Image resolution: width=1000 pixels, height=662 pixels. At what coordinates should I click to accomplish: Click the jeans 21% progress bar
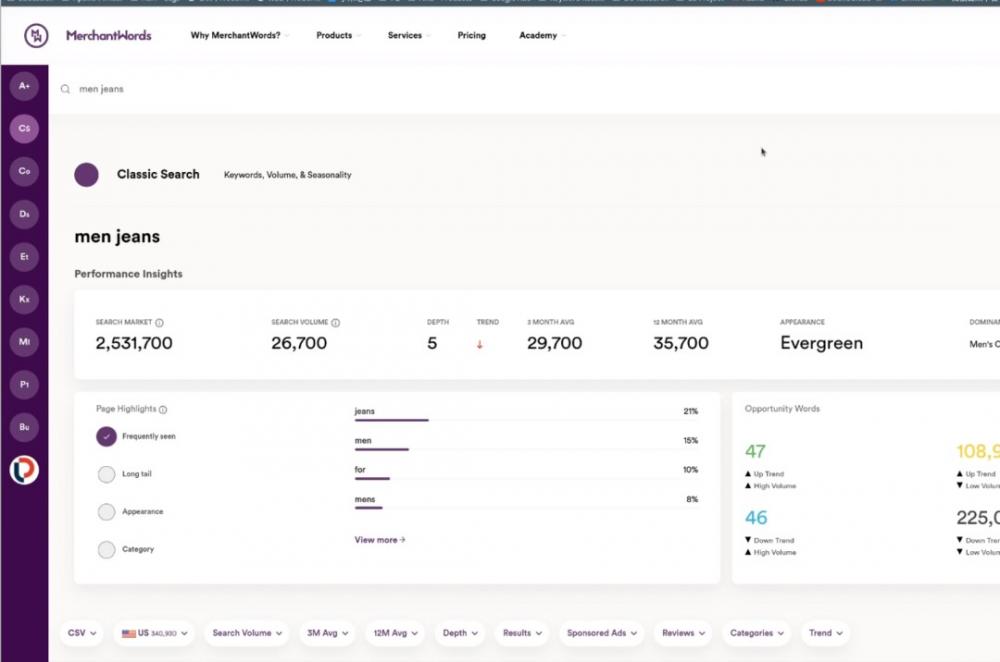[526, 420]
